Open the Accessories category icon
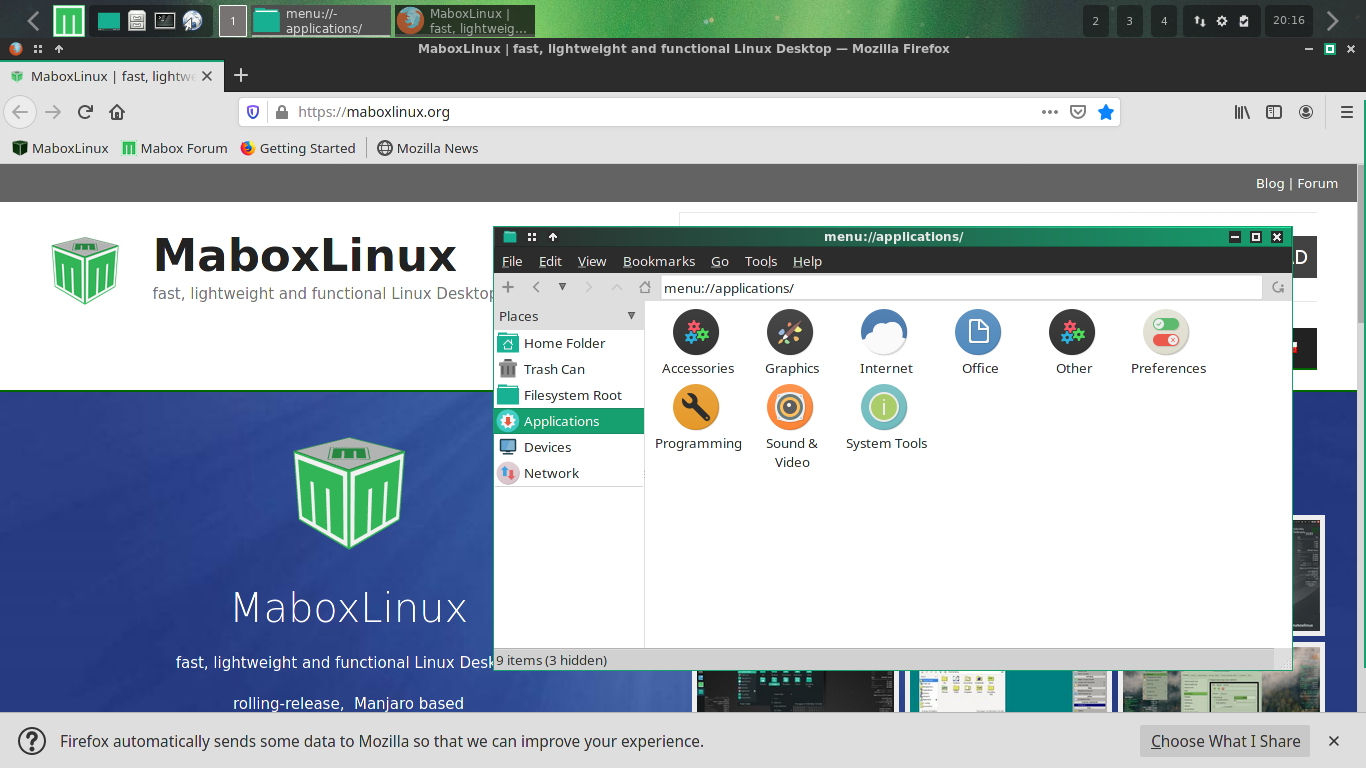Screen dimensions: 1366x768 697,332
